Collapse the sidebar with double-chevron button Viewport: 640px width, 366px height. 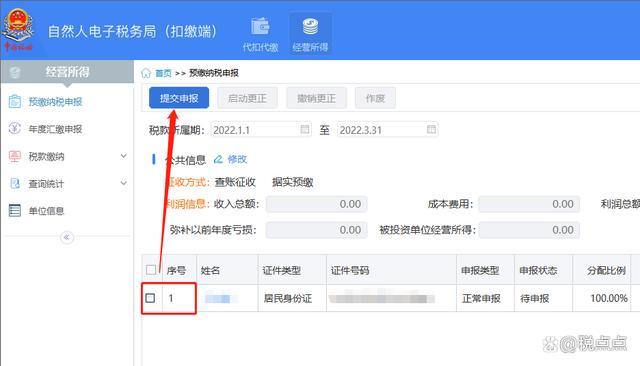(x=67, y=237)
